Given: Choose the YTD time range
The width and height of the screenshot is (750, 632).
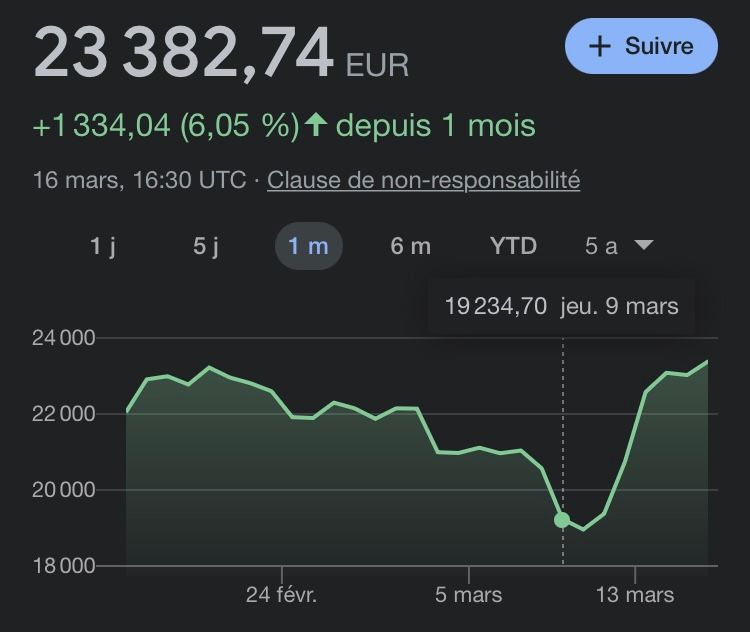Looking at the screenshot, I should coord(513,246).
